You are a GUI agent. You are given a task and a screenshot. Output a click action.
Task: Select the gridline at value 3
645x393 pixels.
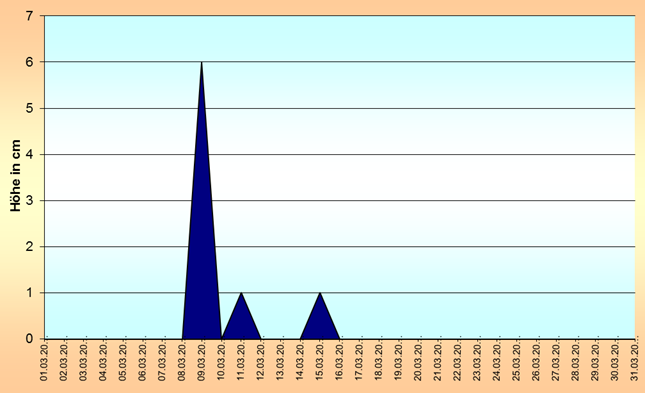(x=340, y=200)
